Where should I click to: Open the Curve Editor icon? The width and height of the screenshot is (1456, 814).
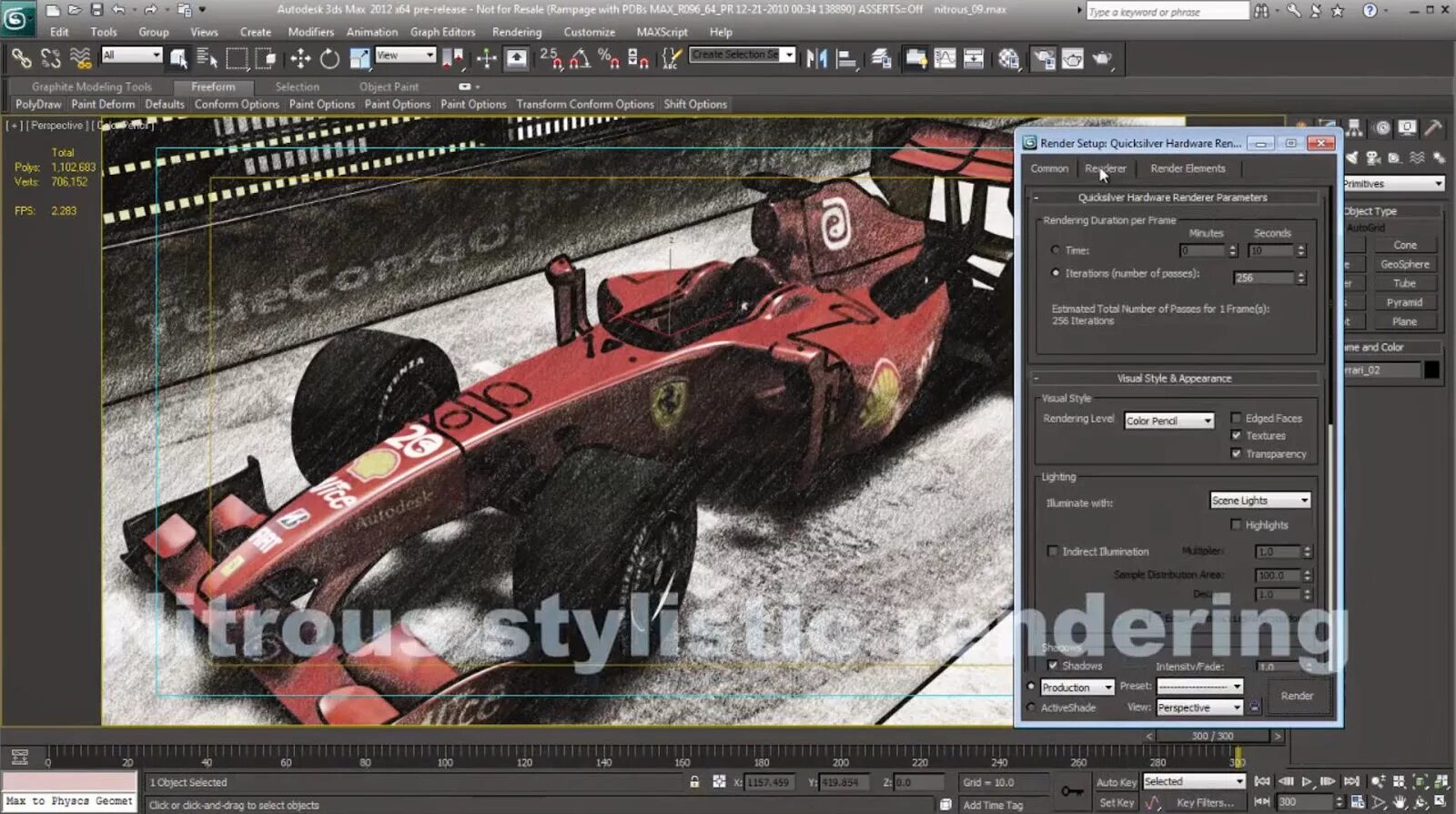coord(945,58)
